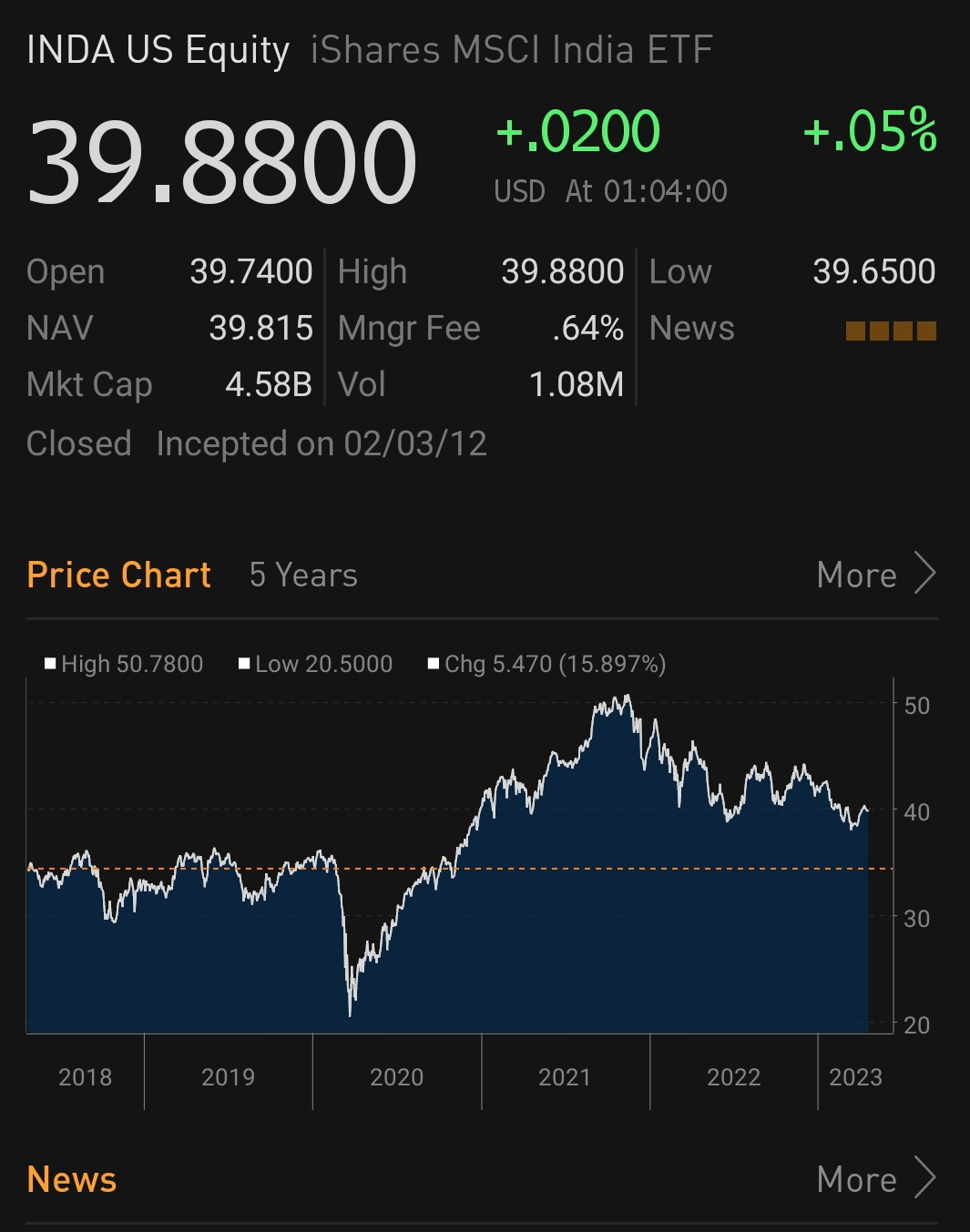Click the 2019 x-axis label

[228, 1077]
